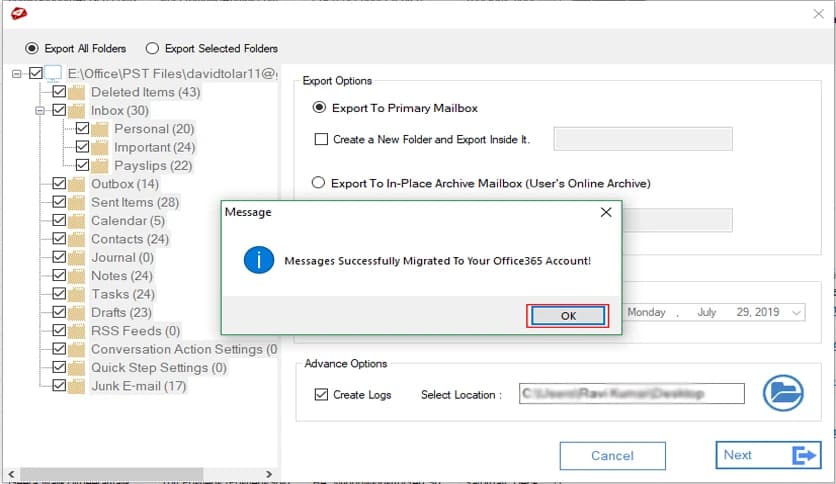
Task: Select the Personal (20) folder
Action: click(154, 129)
